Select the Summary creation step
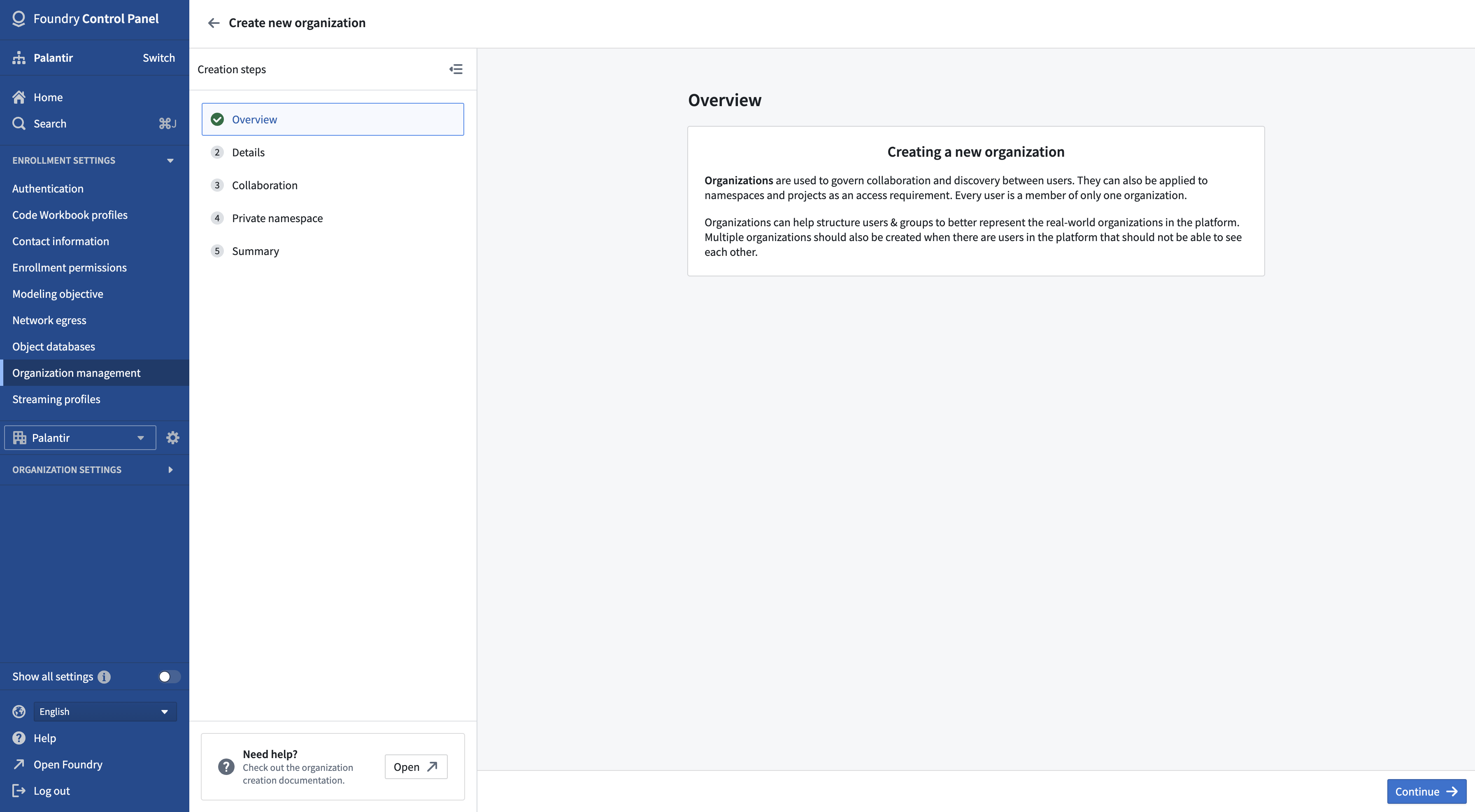 [333, 251]
